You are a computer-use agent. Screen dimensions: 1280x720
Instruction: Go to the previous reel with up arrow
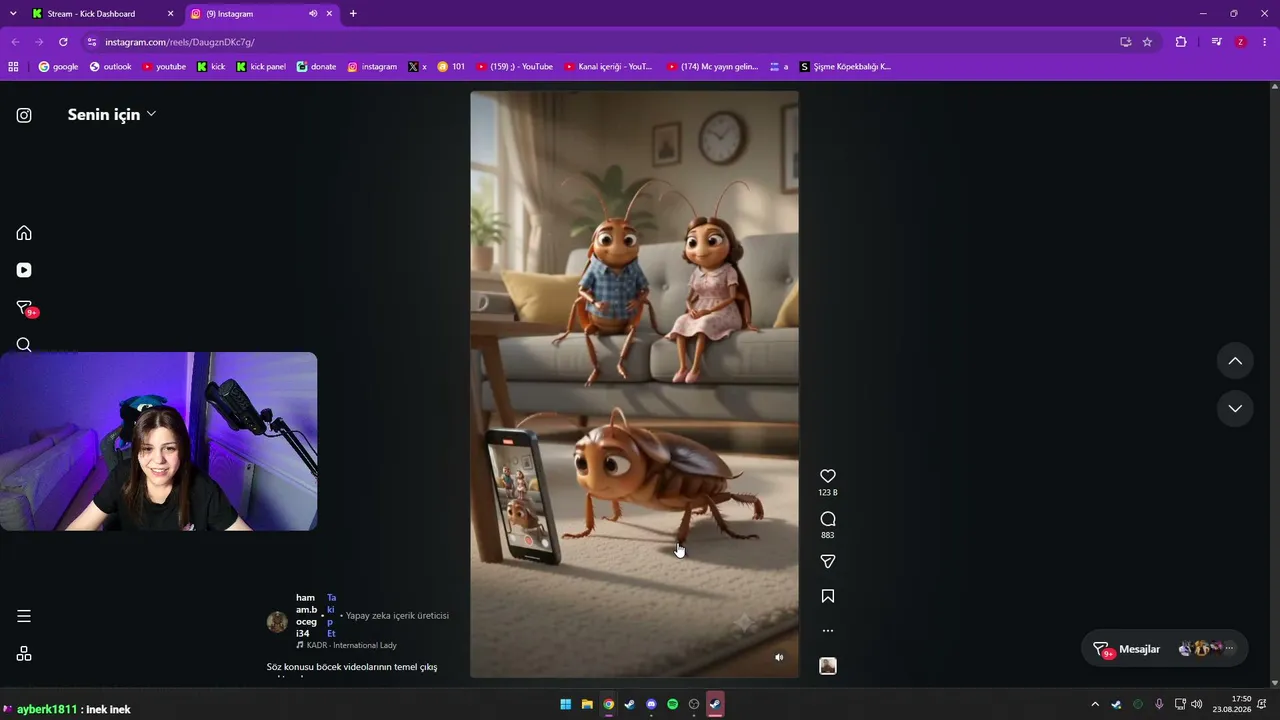point(1235,361)
